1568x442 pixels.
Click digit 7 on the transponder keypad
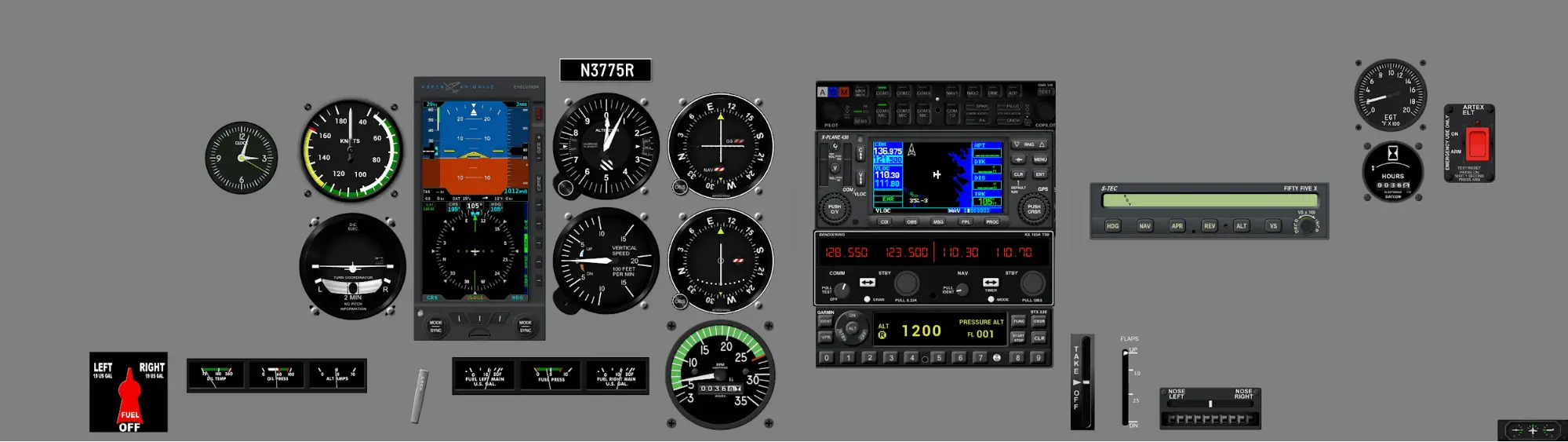point(980,358)
